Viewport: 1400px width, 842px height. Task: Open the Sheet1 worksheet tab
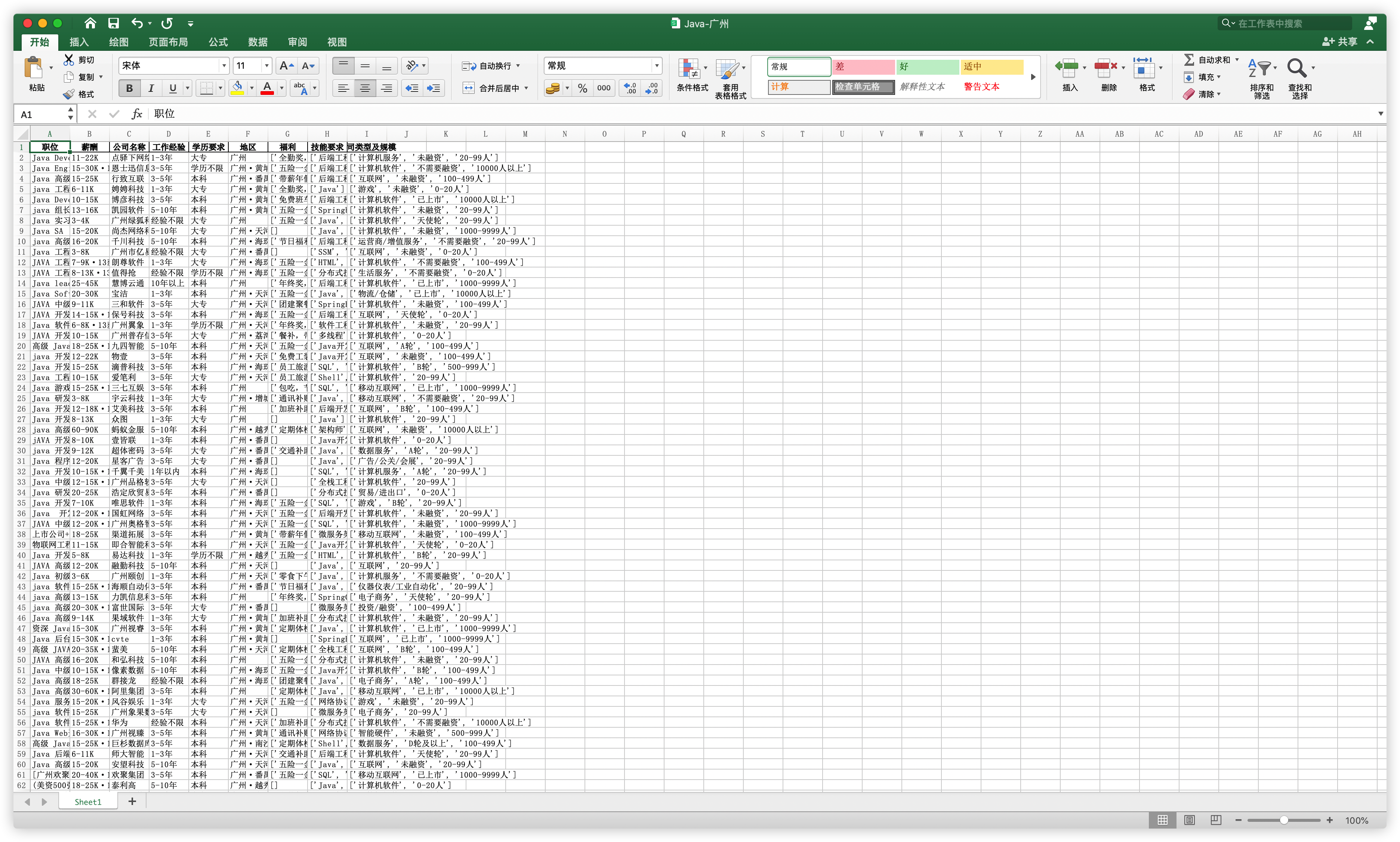(x=88, y=802)
